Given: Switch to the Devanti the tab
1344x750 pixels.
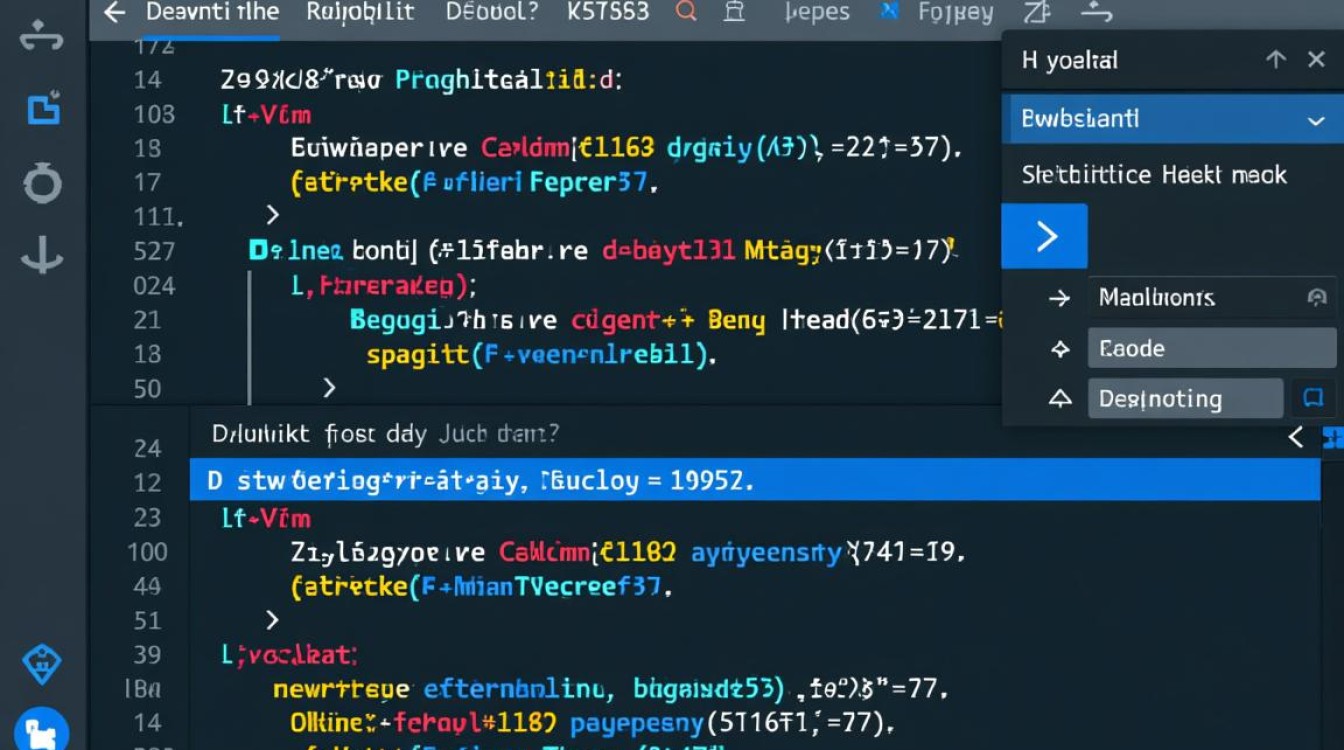Looking at the screenshot, I should (x=212, y=12).
